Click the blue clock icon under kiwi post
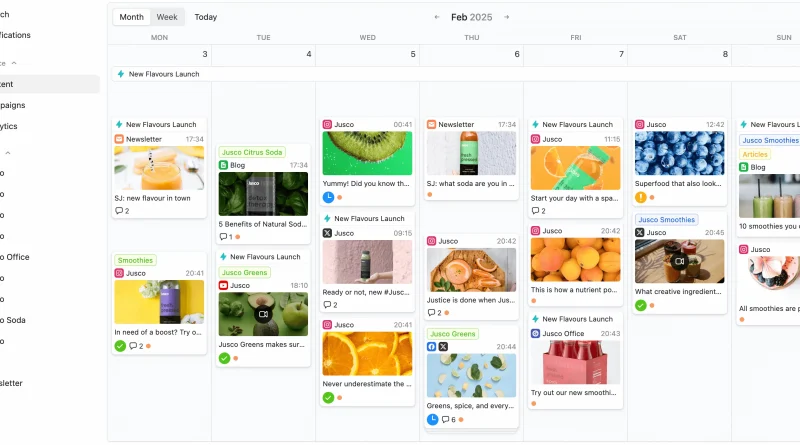The image size is (800, 445). point(328,197)
